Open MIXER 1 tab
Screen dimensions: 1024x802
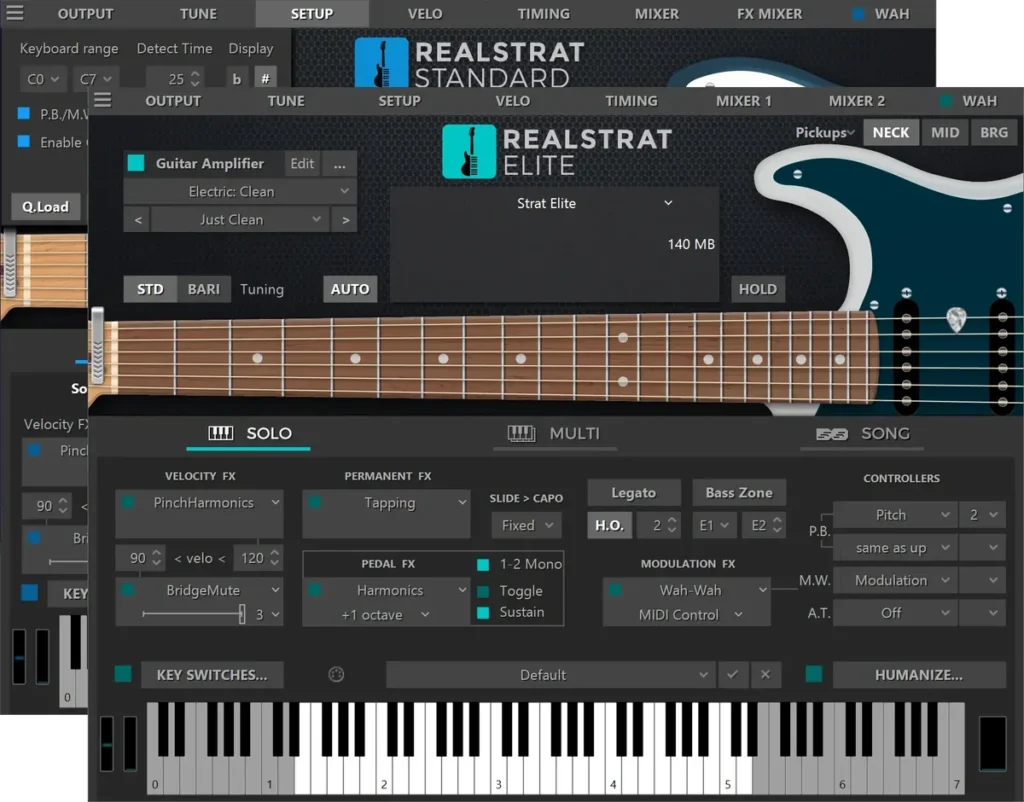point(743,101)
